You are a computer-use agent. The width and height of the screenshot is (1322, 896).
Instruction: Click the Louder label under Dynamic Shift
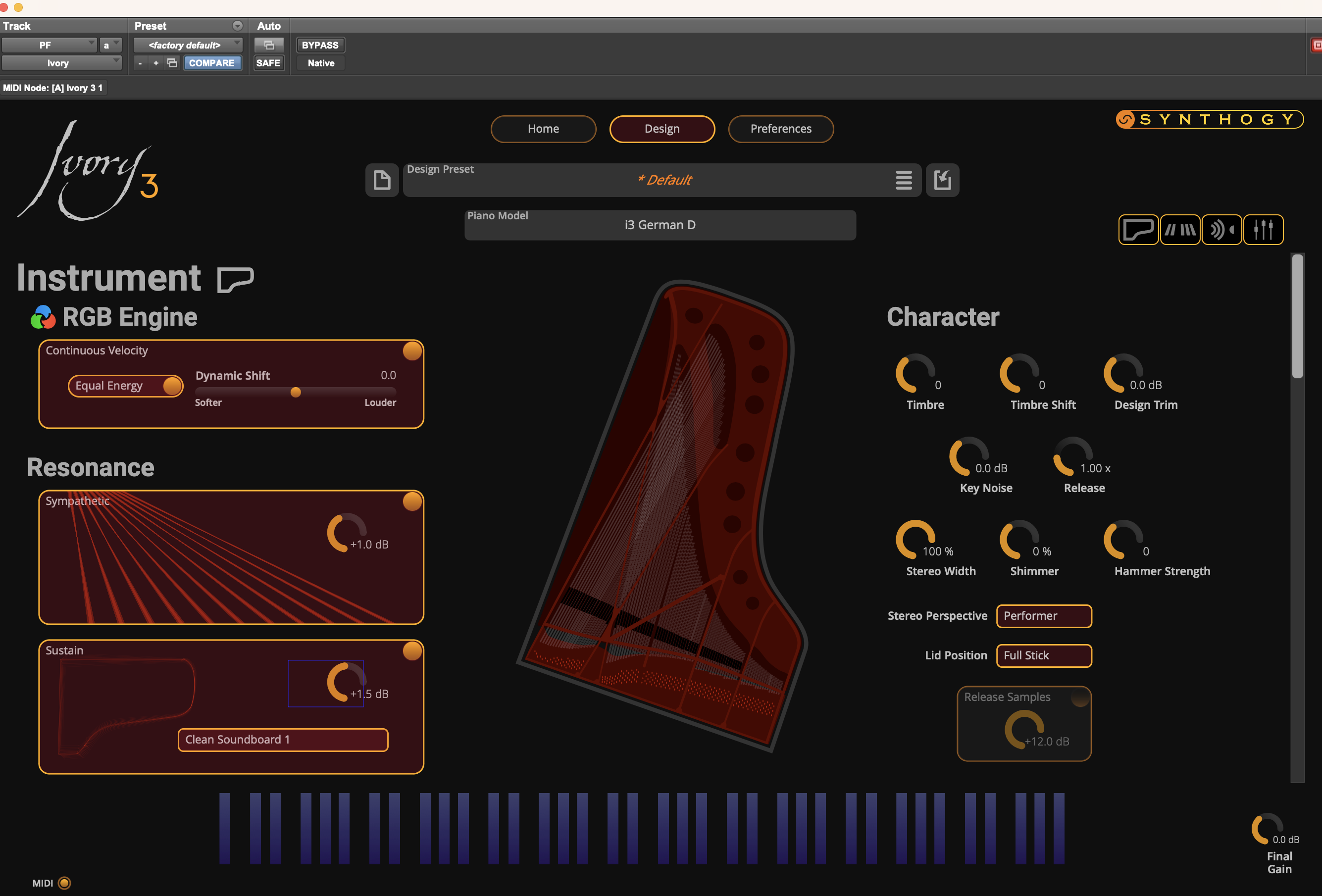(x=380, y=403)
